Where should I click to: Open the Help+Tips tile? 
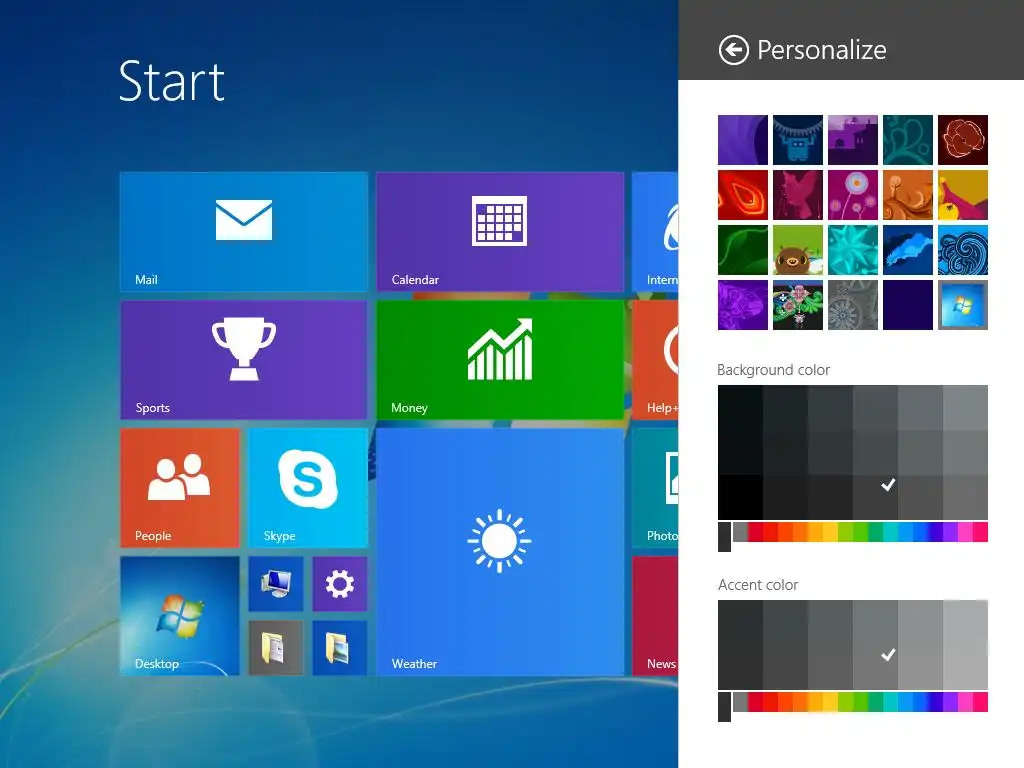655,359
